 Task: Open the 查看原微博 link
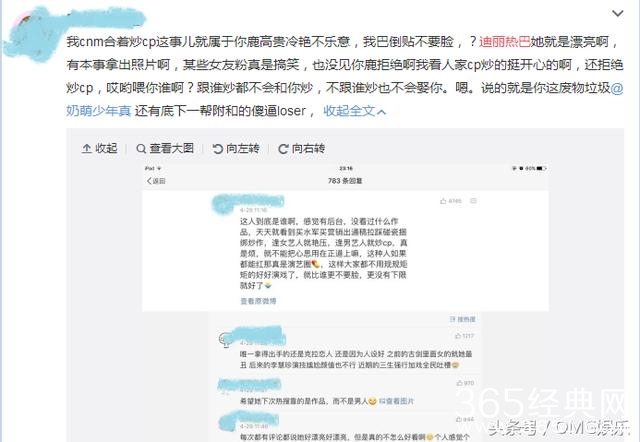[x=258, y=301]
